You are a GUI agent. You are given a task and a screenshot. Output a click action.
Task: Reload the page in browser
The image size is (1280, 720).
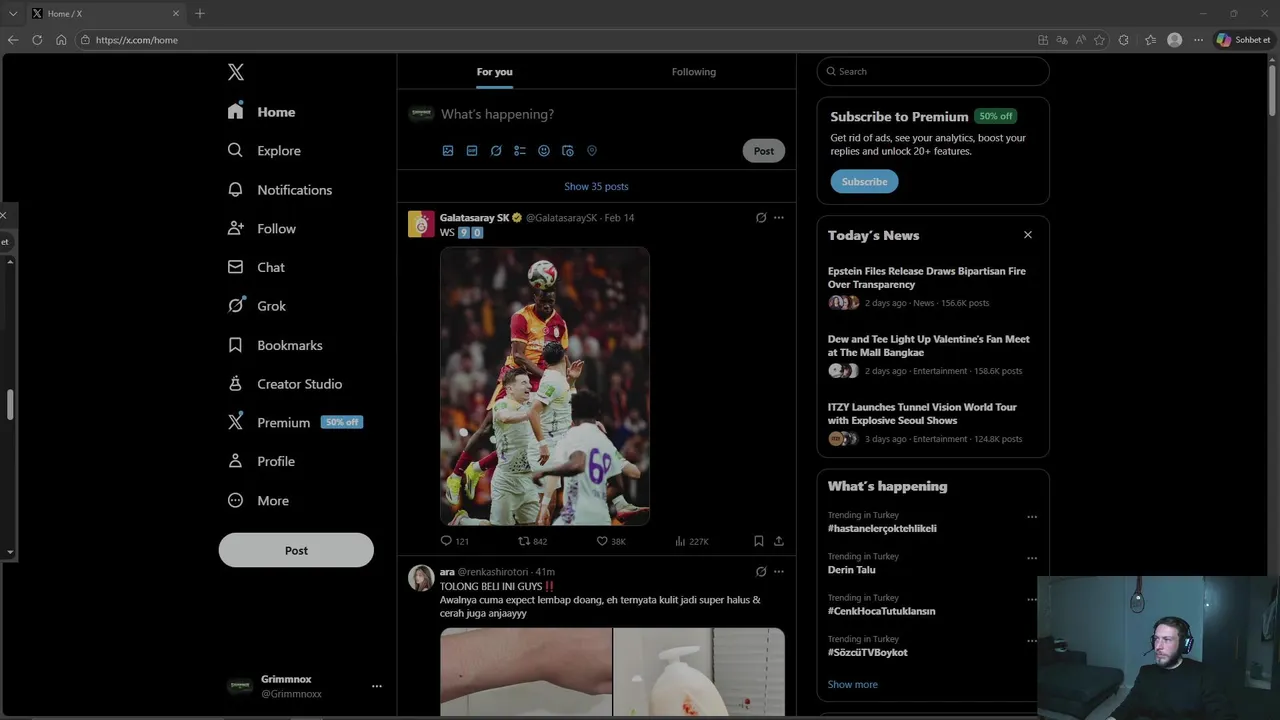pos(37,40)
